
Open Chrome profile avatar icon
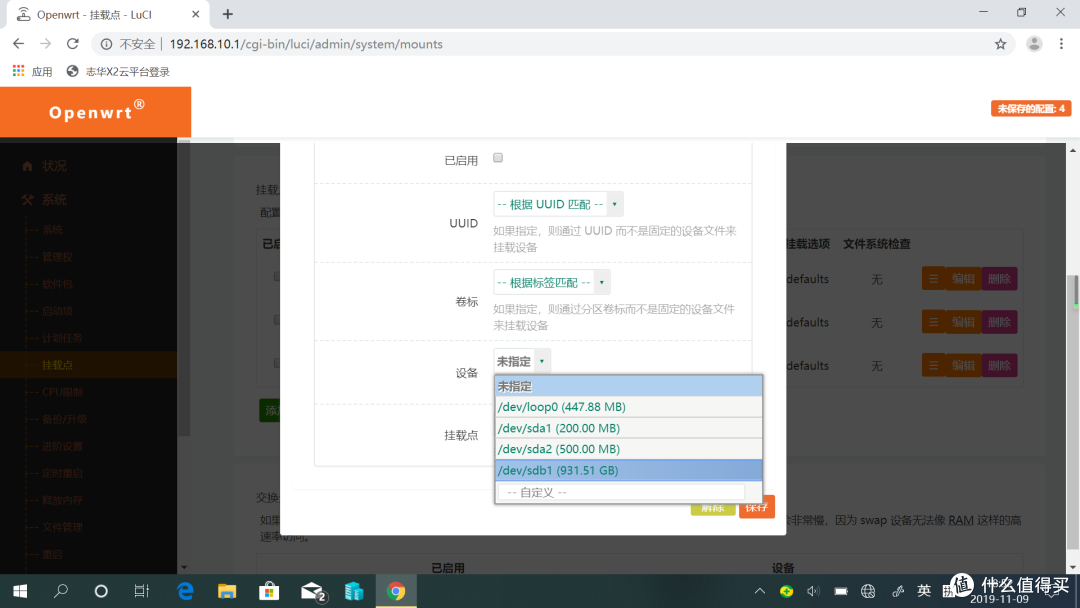pyautogui.click(x=1034, y=44)
